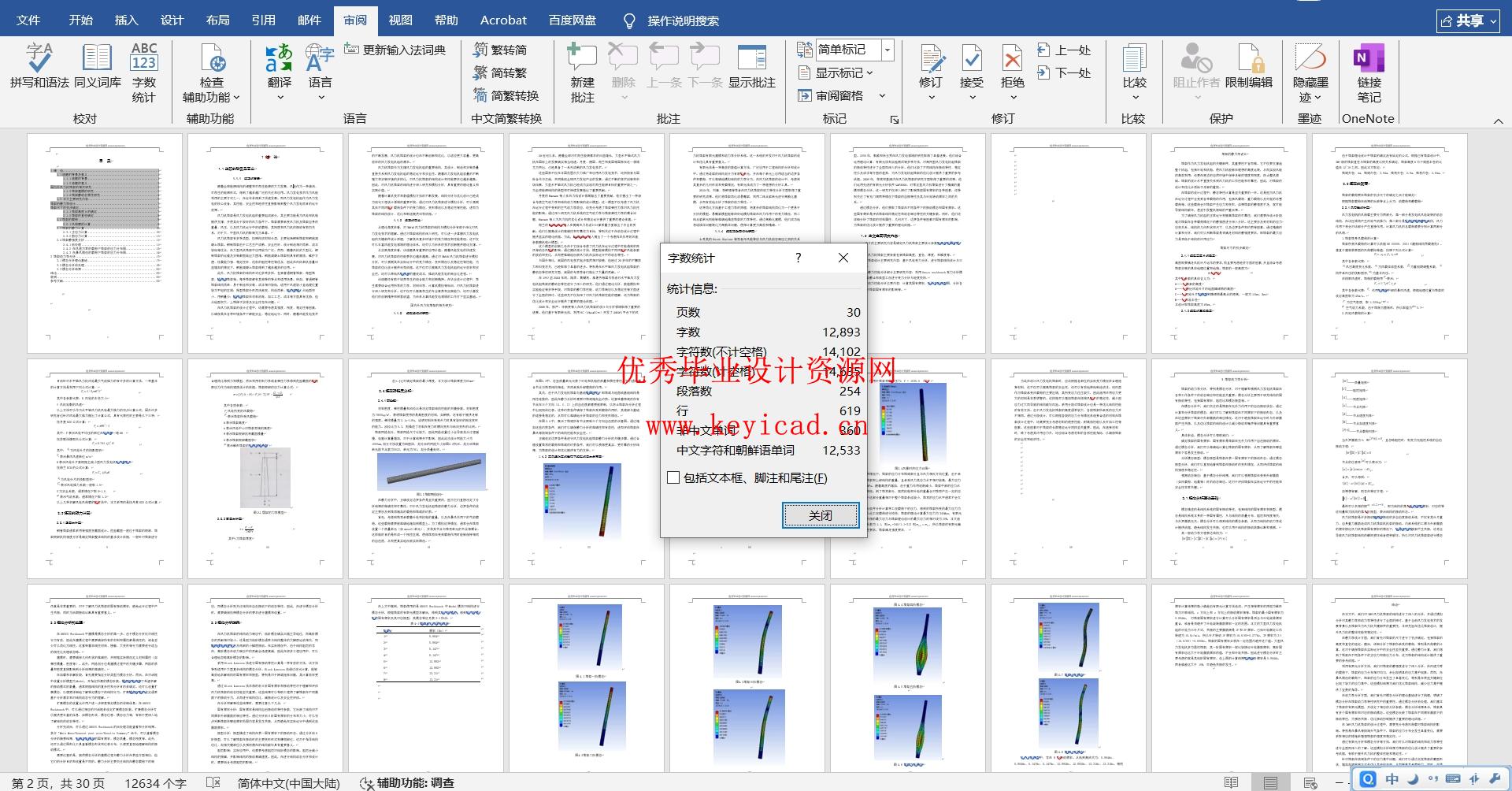This screenshot has height=791, width=1512.
Task: Switch to the Acrobat tab
Action: 503,20
